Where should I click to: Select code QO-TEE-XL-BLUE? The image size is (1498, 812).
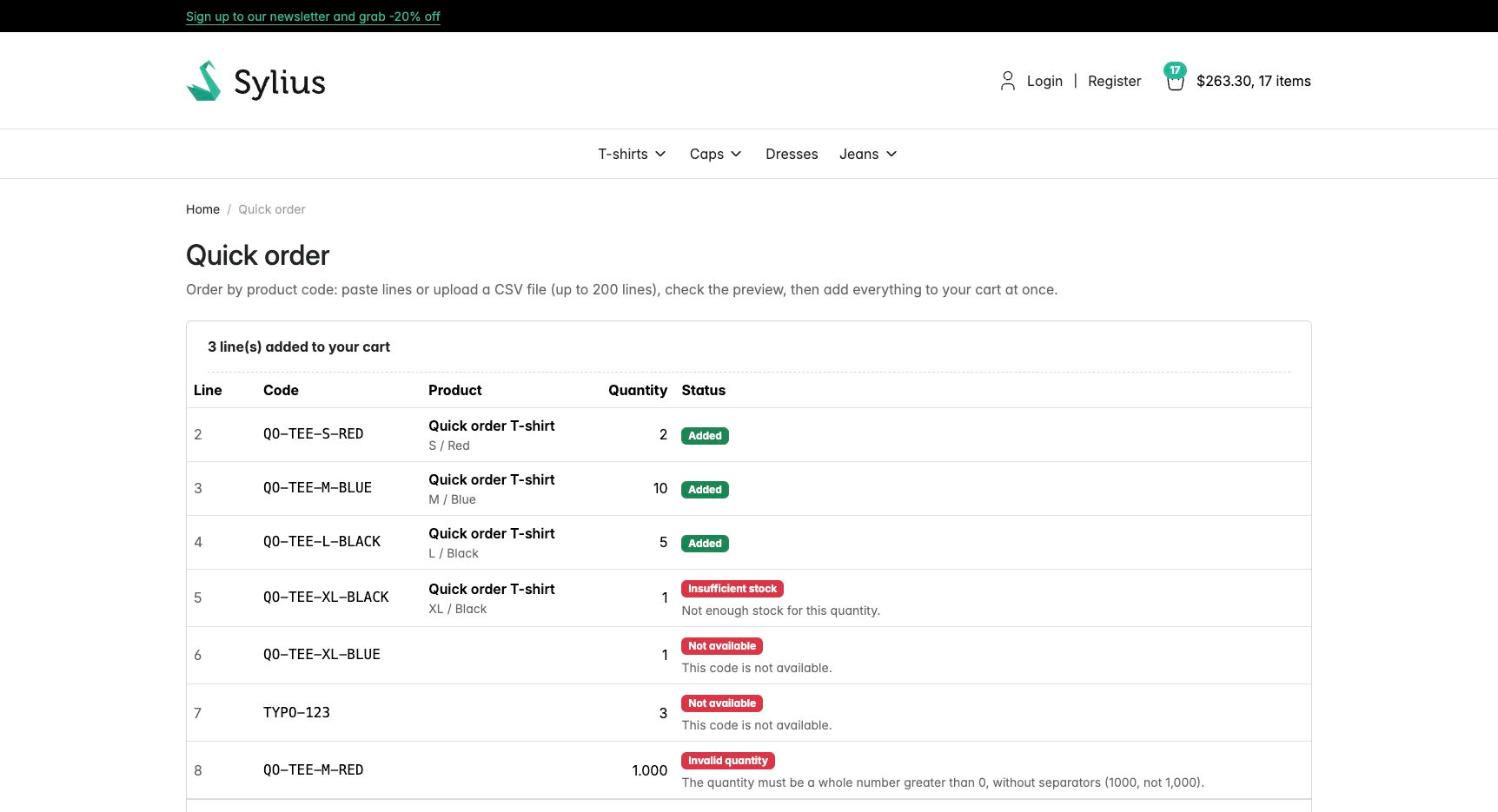point(322,655)
